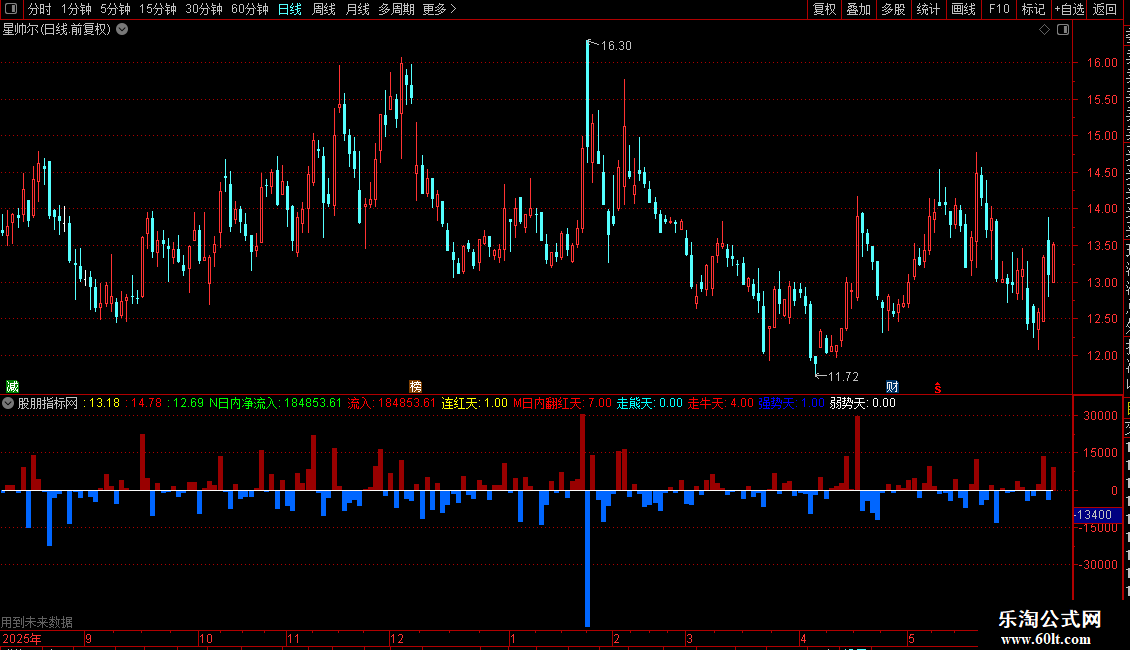Image resolution: width=1130 pixels, height=650 pixels.
Task: Click the diamond icon in chart header
Action: pos(1044,30)
